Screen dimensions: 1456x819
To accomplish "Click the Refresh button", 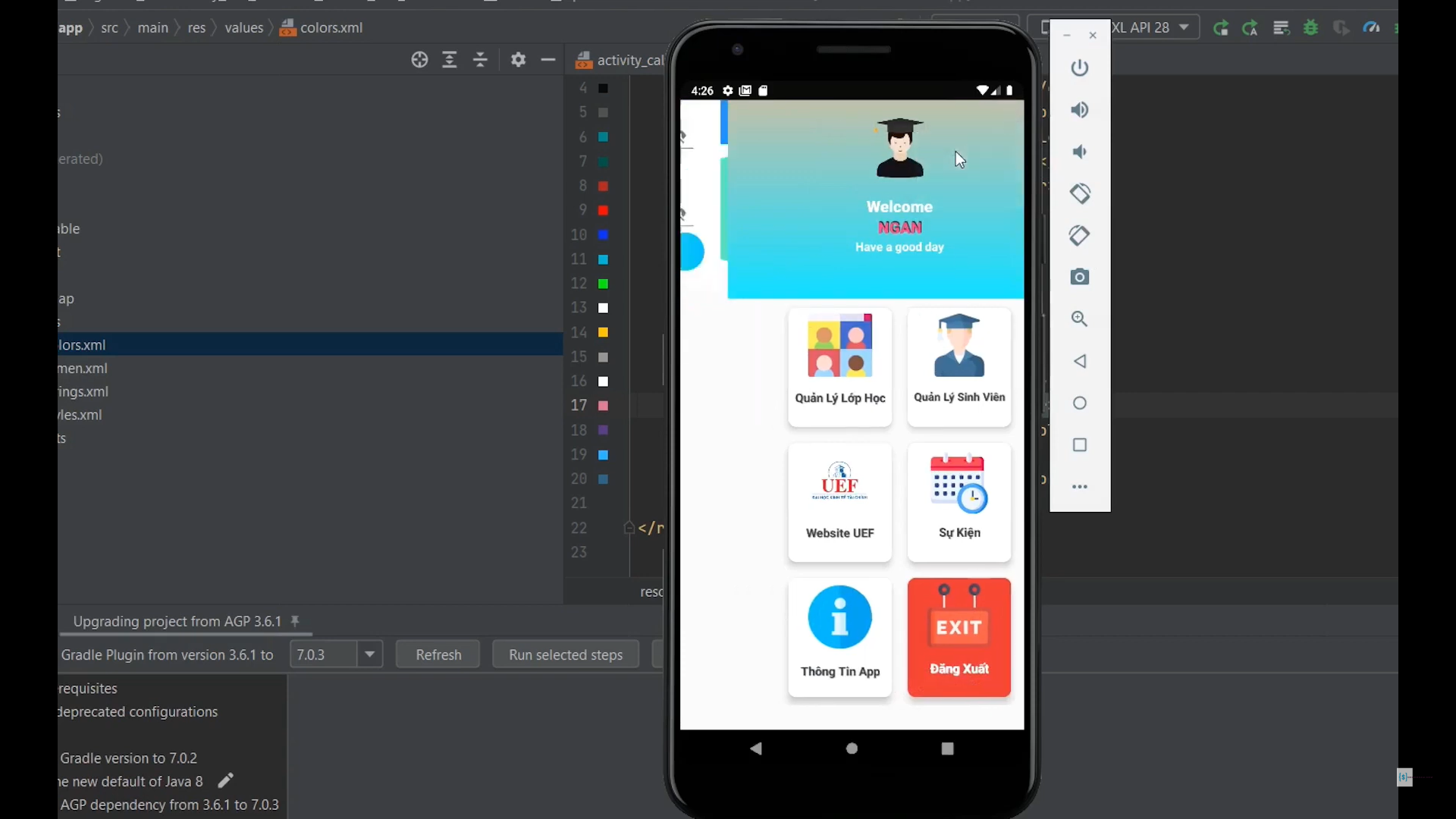I will coord(438,654).
